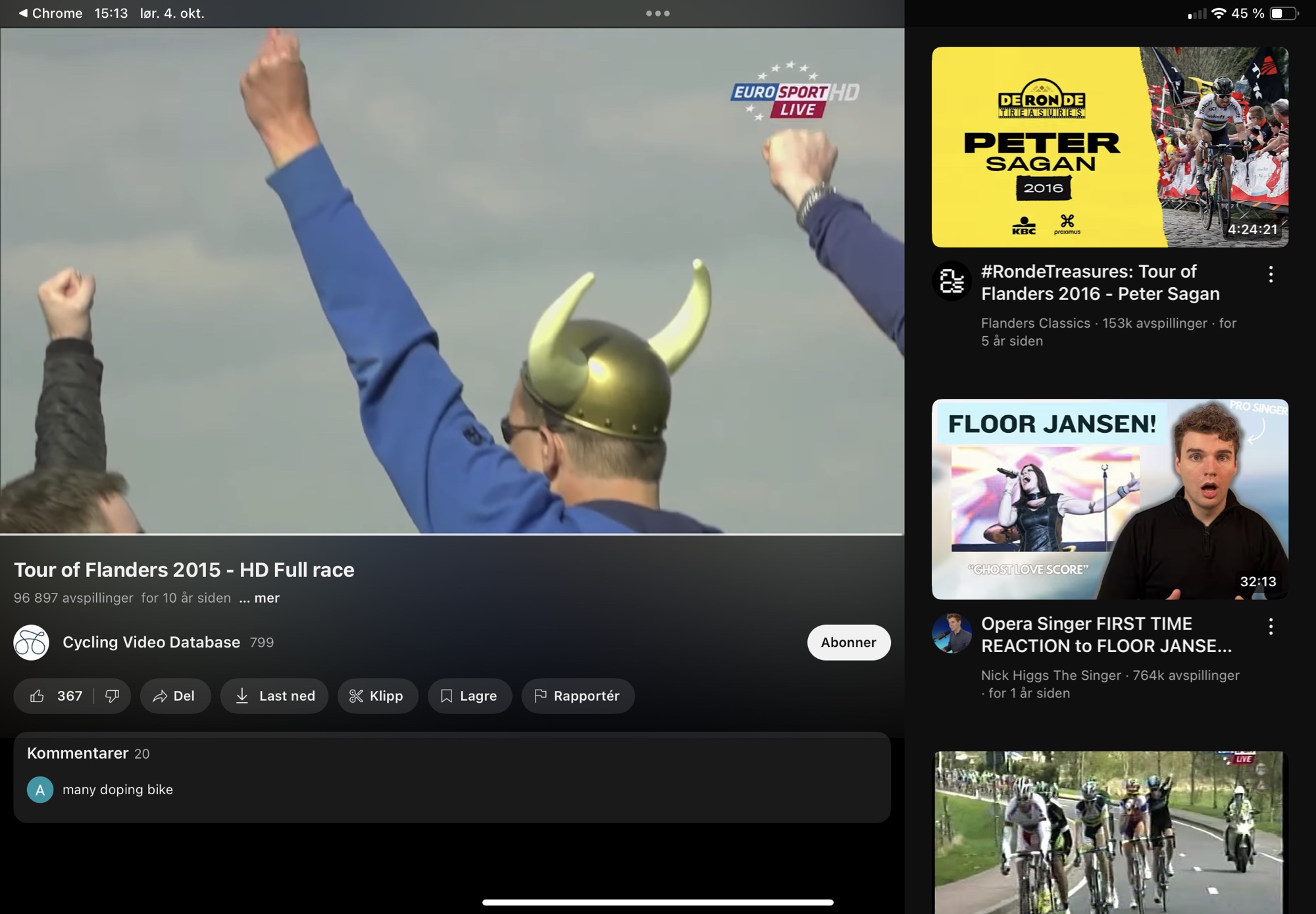
Task: Download the video with Last ned
Action: pyautogui.click(x=274, y=696)
